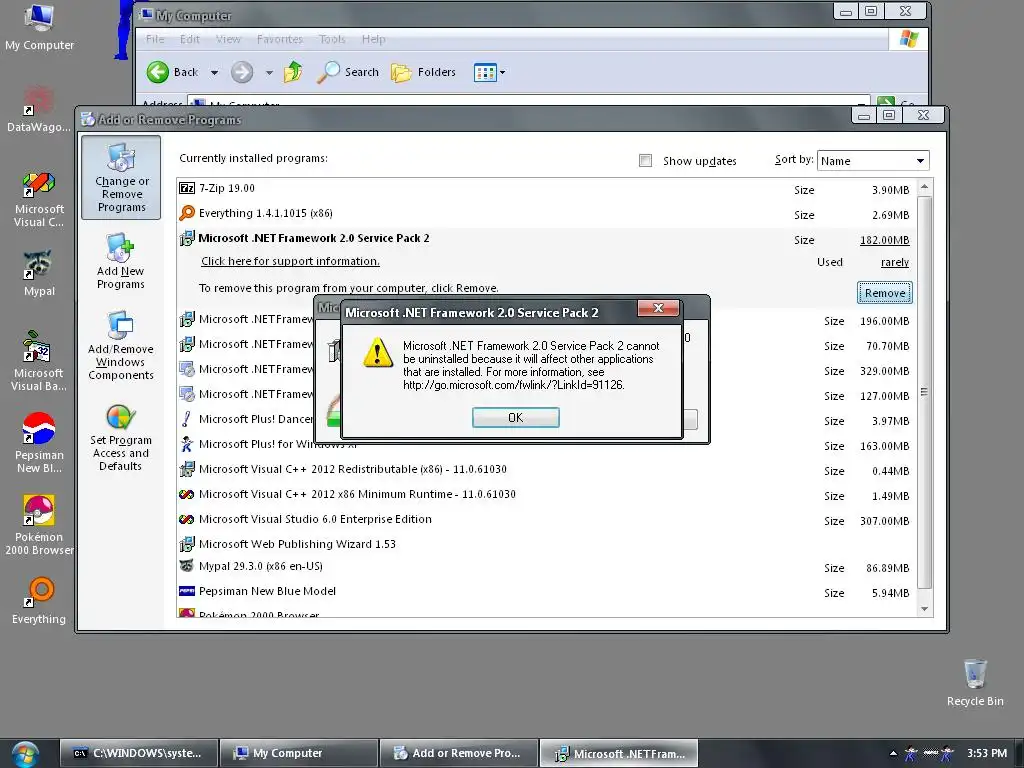
Task: Click Back button in My Computer toolbar
Action: [172, 72]
